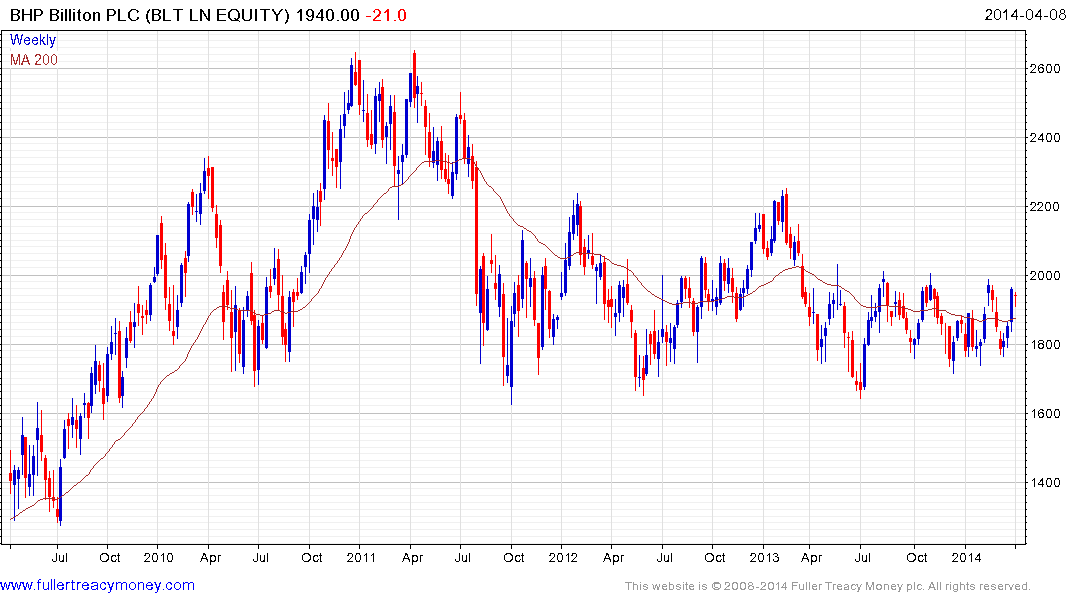The width and height of the screenshot is (1075, 600).
Task: Click the 2400 price axis label
Action: pyautogui.click(x=1046, y=138)
